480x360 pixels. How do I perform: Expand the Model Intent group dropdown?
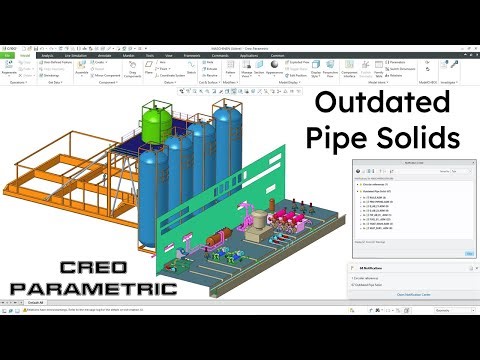(378, 82)
